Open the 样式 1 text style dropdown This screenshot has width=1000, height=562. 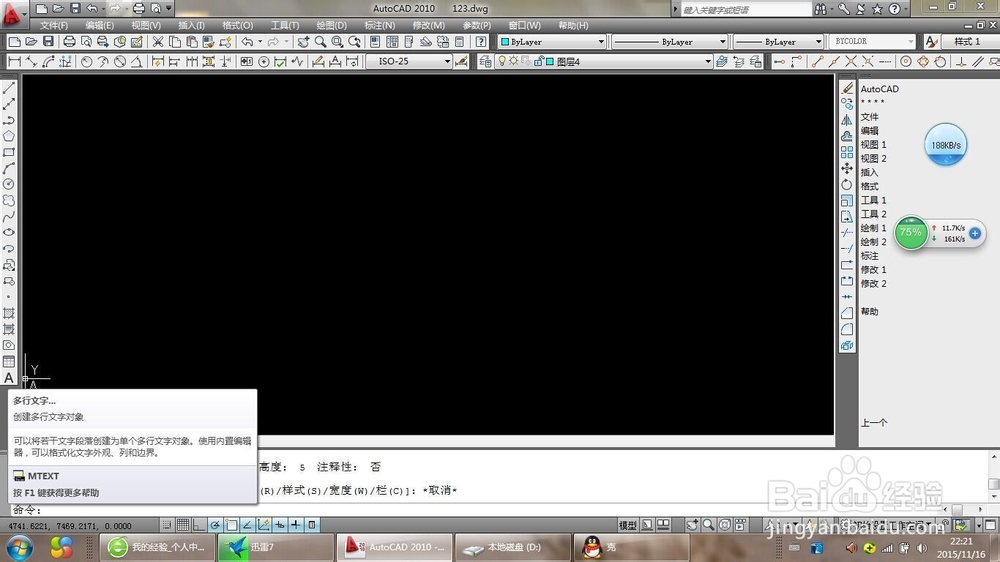971,41
